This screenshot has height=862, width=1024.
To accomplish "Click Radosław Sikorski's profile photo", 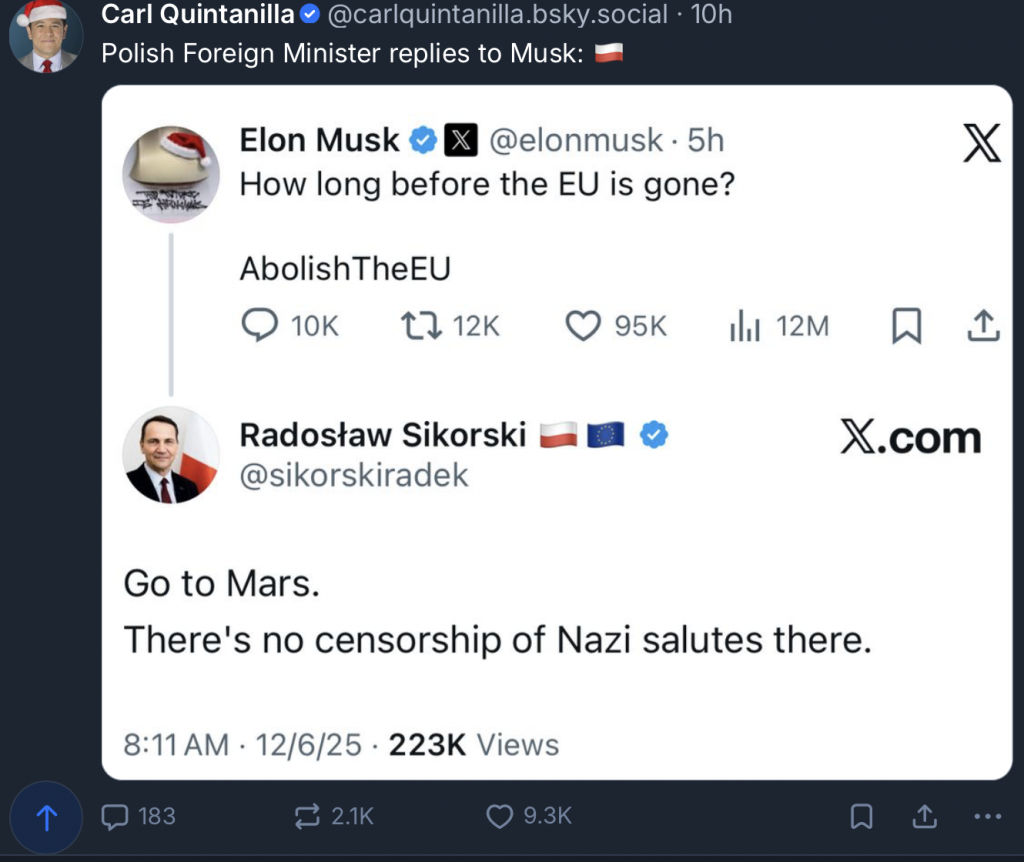I will [x=170, y=455].
